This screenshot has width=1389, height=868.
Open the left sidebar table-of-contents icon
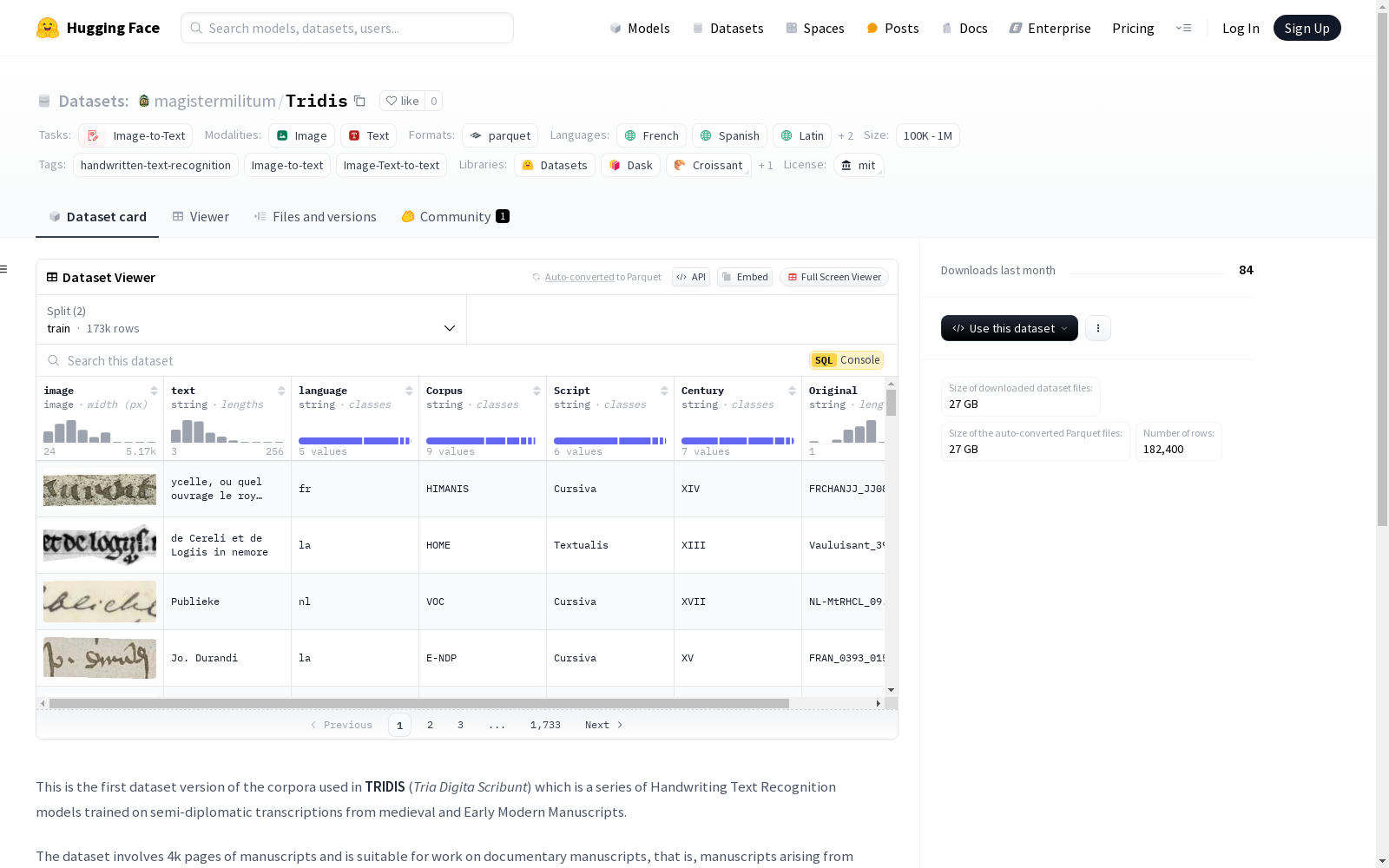click(4, 269)
